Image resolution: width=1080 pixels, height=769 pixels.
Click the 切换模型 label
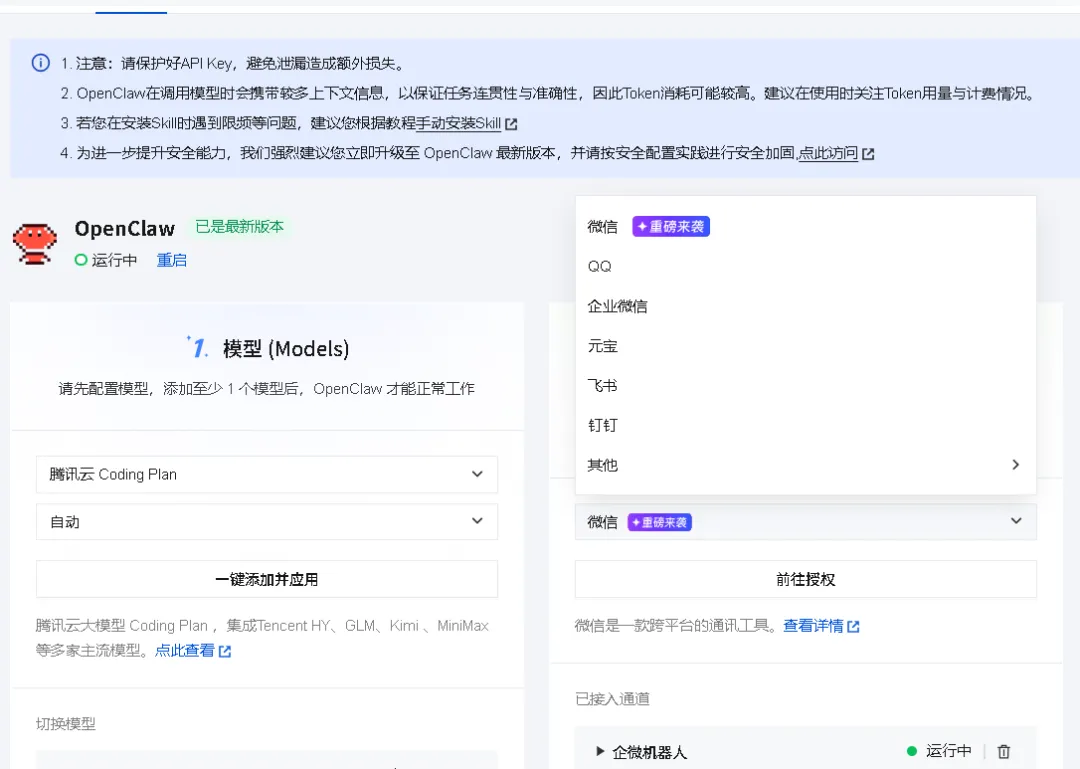tap(65, 724)
